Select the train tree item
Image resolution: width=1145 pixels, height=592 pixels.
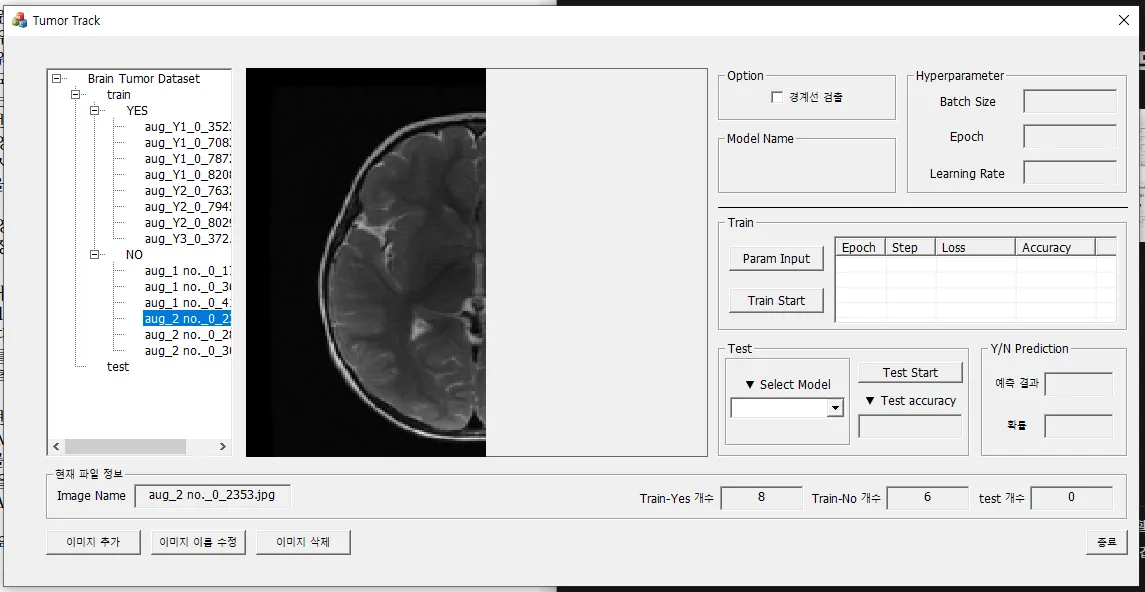119,94
